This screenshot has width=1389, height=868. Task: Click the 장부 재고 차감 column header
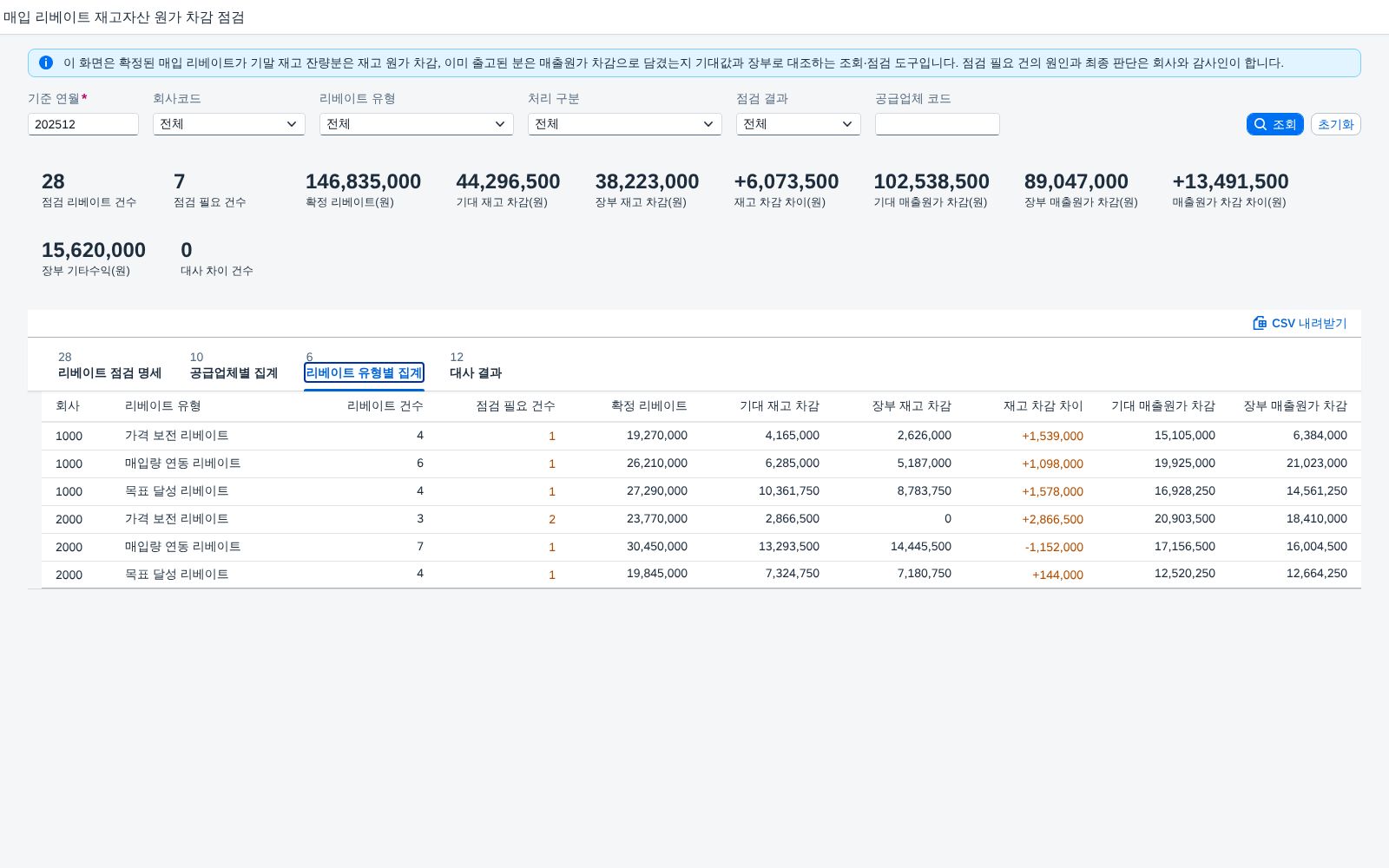(x=912, y=405)
